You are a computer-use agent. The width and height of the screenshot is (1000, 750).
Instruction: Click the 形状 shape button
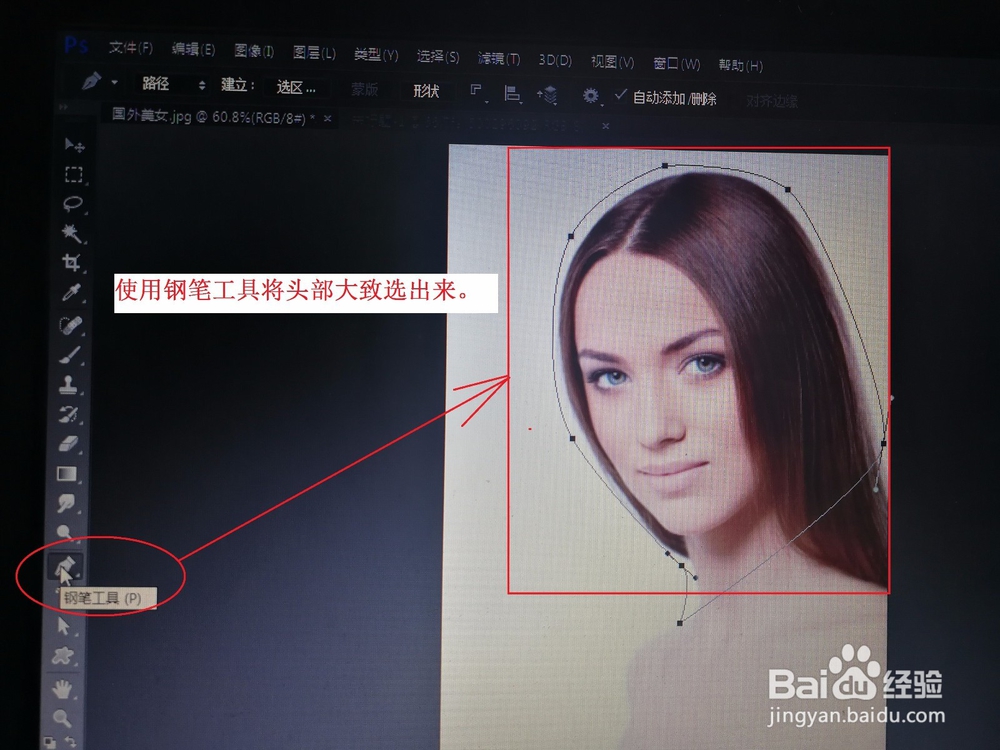[426, 91]
